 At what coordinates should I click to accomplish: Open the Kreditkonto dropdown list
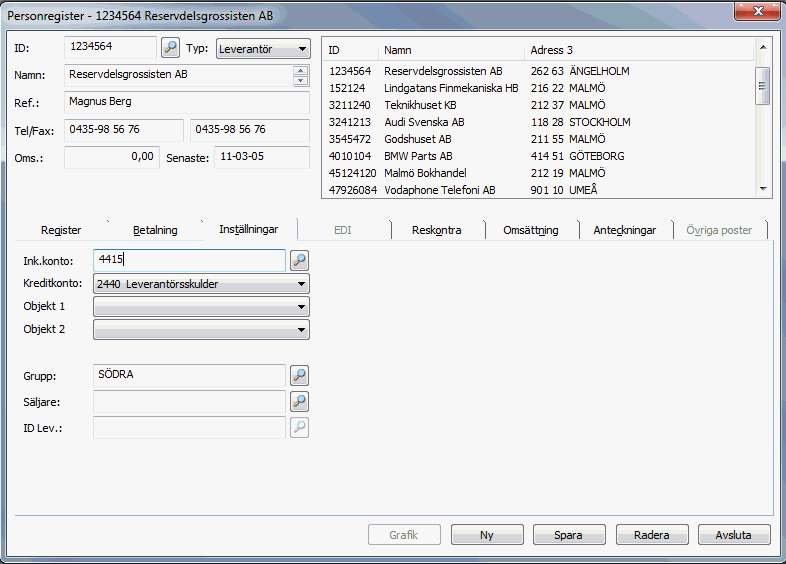301,284
